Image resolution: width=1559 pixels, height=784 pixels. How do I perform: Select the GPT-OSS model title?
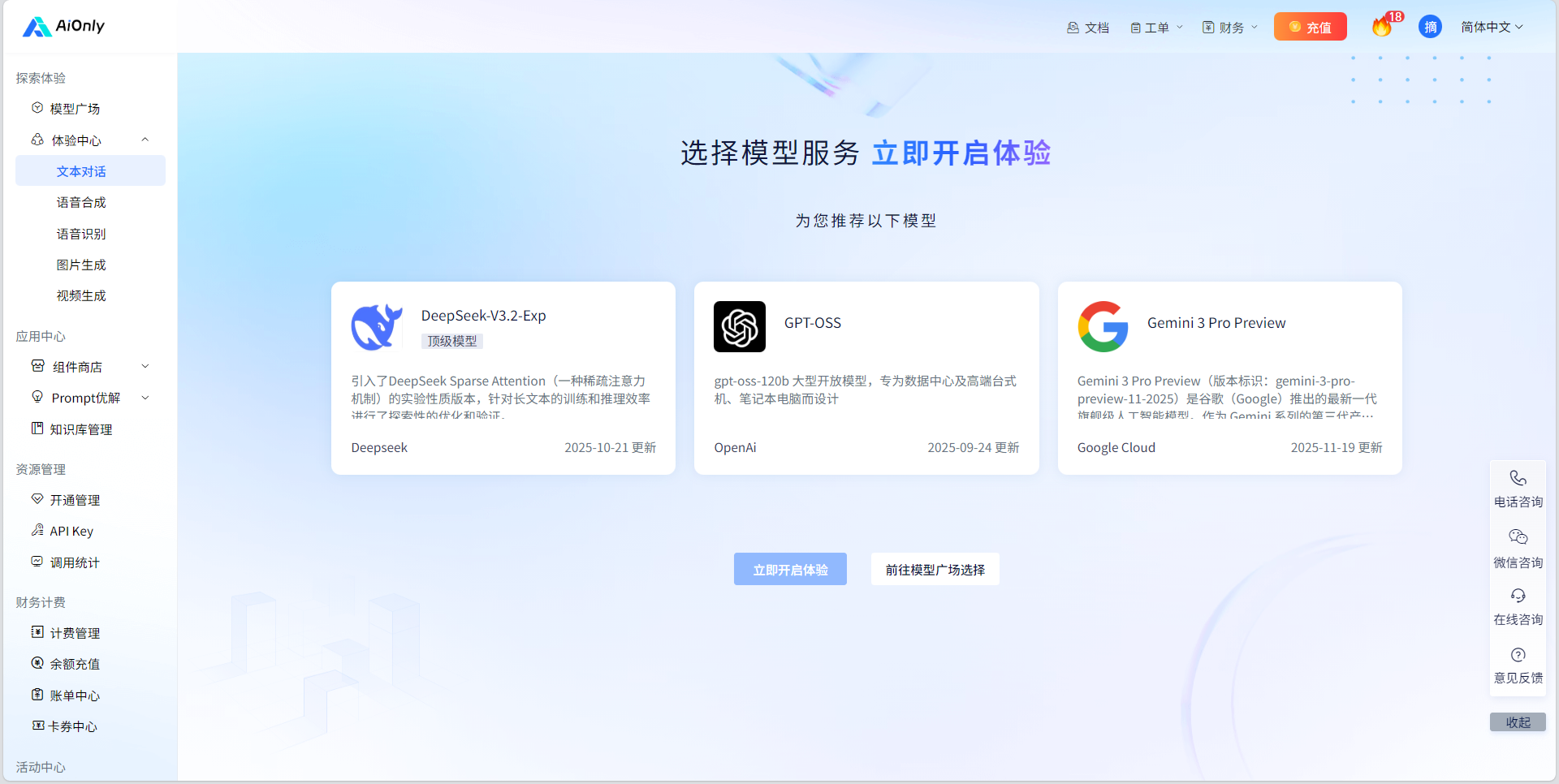[813, 323]
